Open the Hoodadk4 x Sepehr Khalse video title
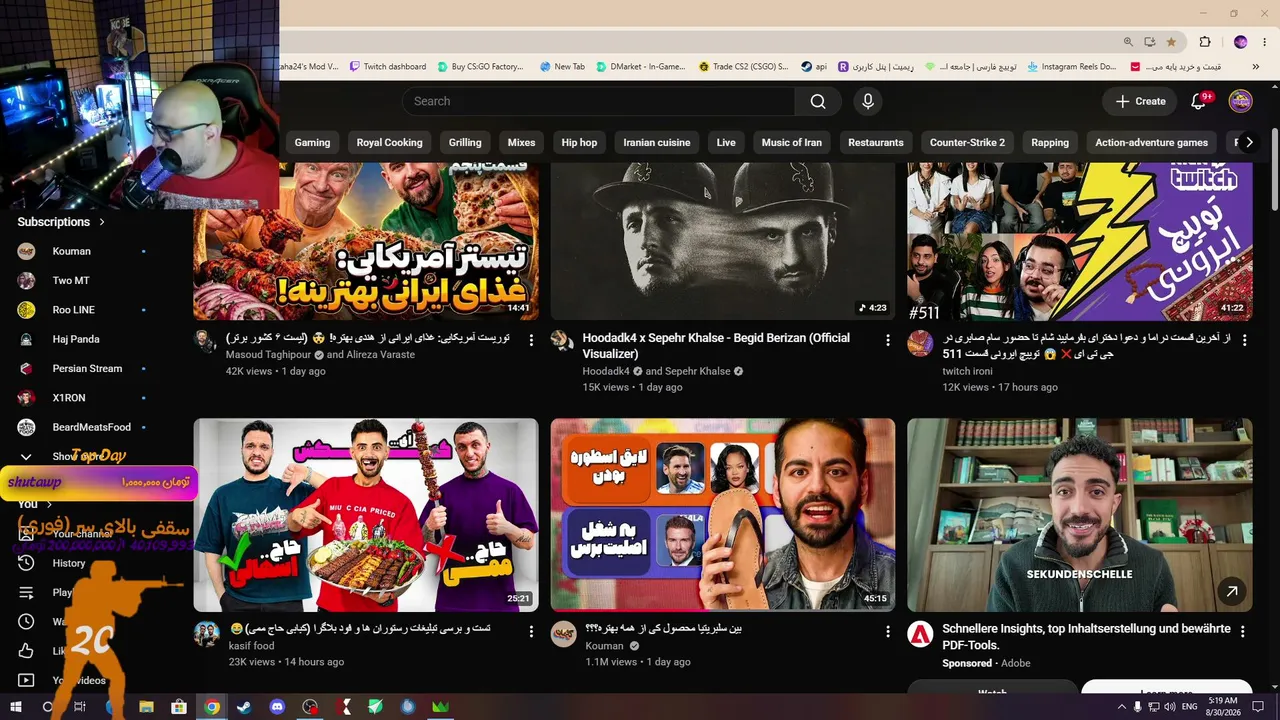Screen dimensions: 1280x720 pyautogui.click(x=716, y=346)
